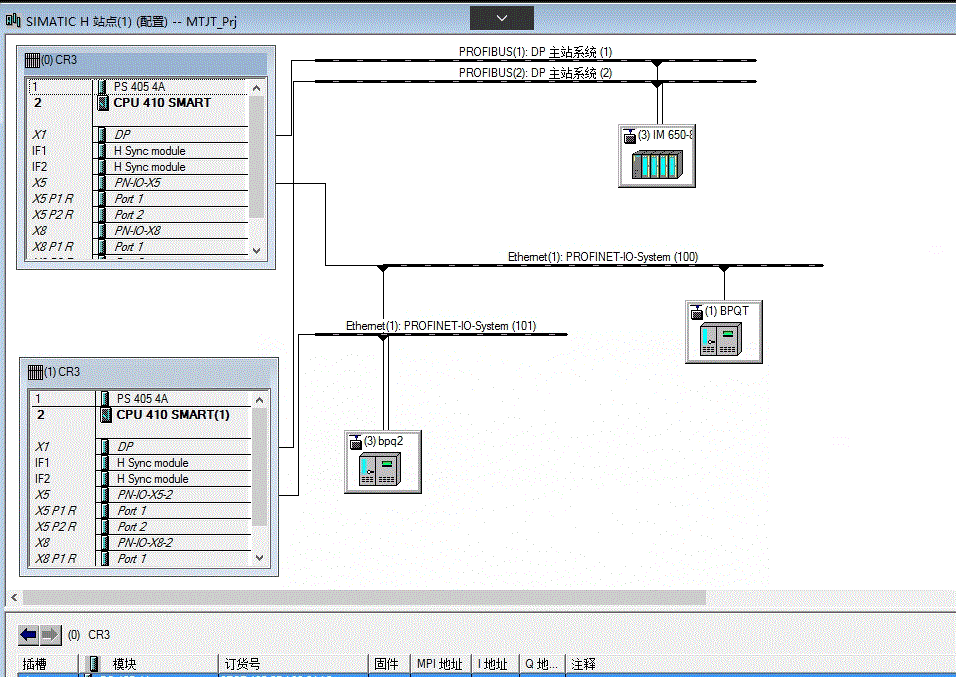Click rack 1 scrollbar up arrow
This screenshot has width=956, height=677.
(260, 400)
